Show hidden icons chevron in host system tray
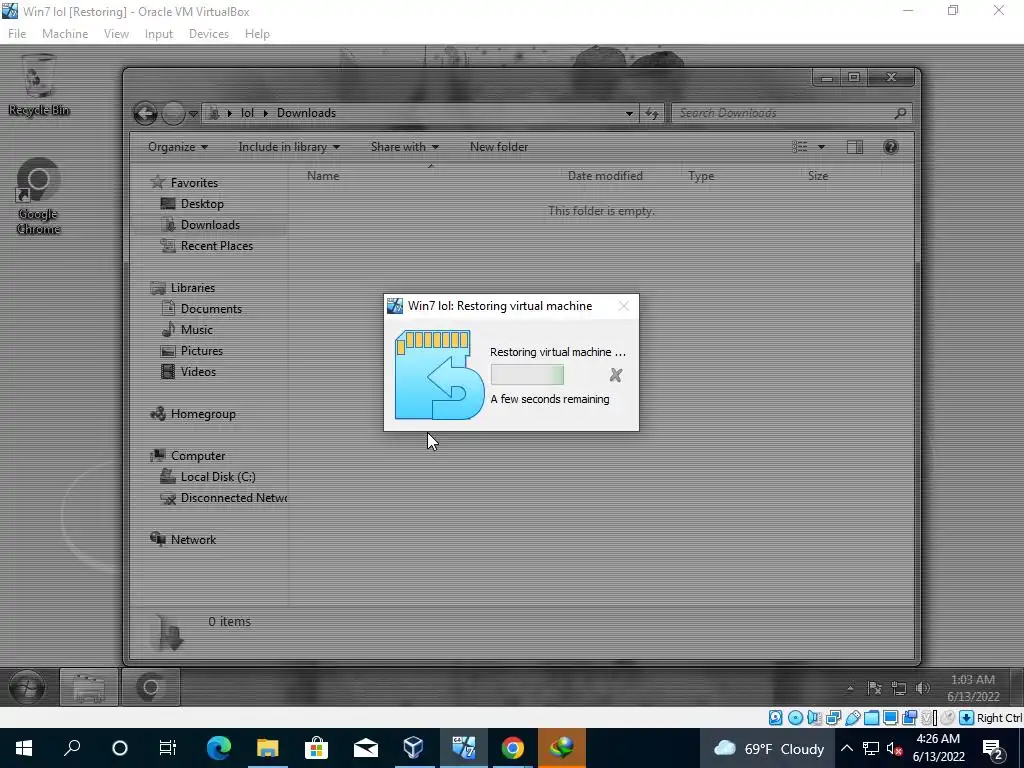1024x768 pixels. (846, 748)
